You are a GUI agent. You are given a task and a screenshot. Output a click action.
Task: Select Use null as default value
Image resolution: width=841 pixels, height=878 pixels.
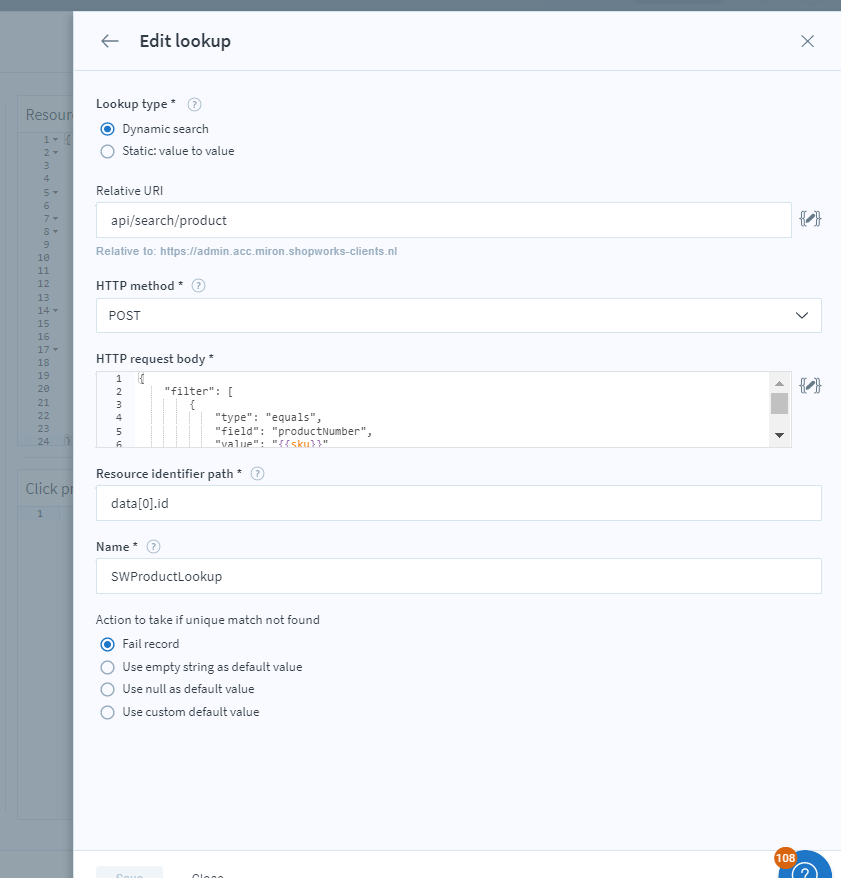108,690
